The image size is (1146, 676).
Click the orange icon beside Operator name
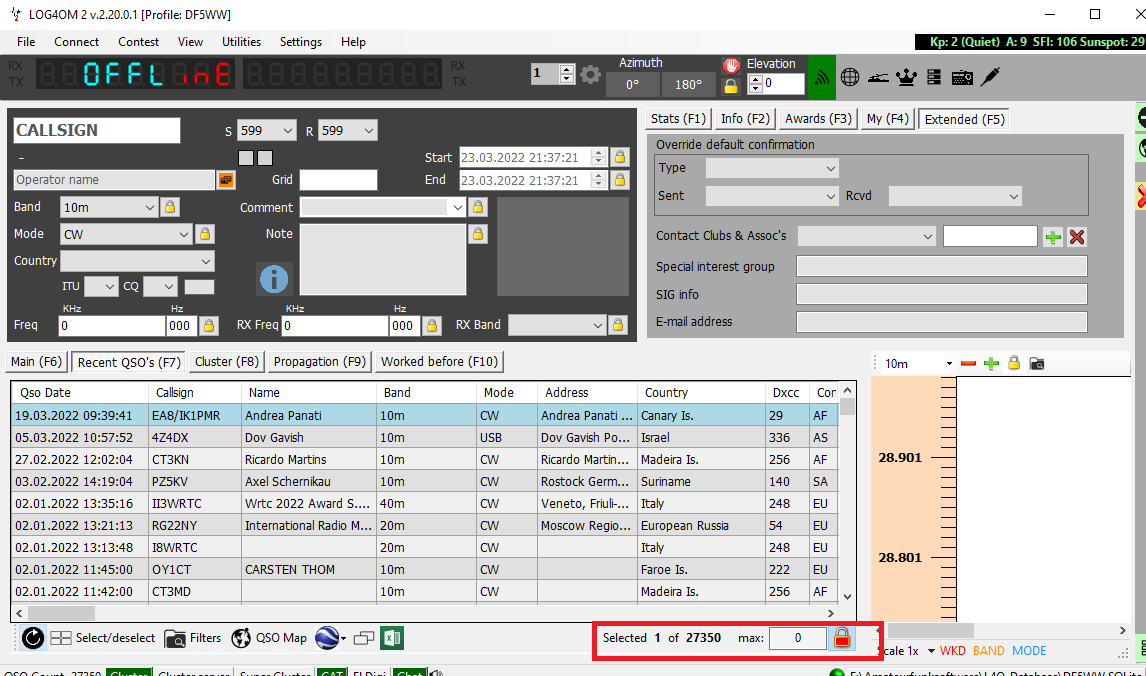pos(226,180)
